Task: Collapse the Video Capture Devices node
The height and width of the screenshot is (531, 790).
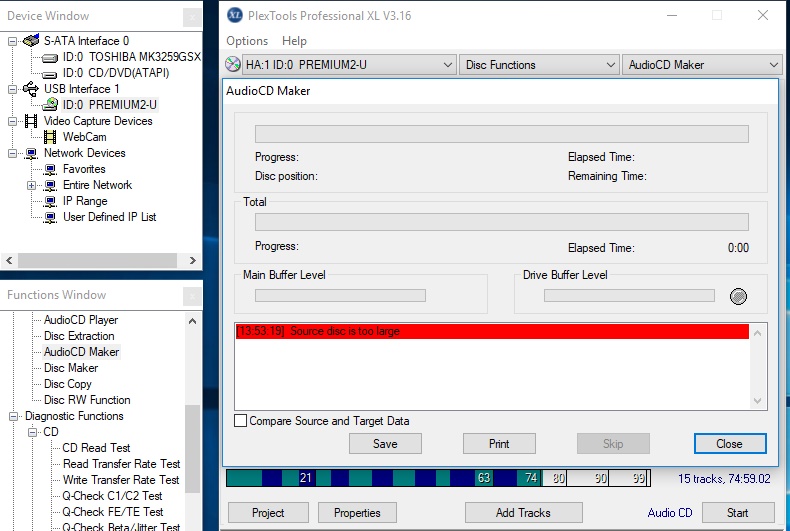Action: 12,121
